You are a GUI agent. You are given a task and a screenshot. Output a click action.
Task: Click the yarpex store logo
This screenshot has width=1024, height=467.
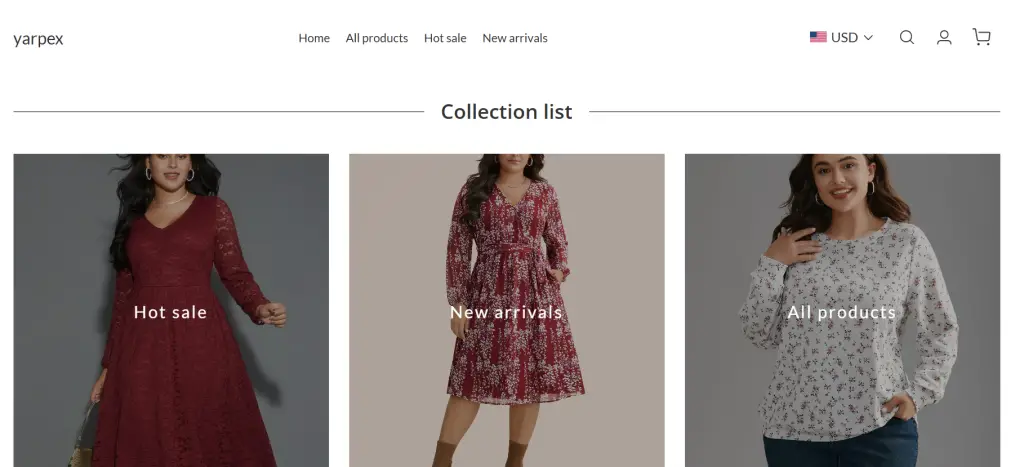[x=38, y=39]
